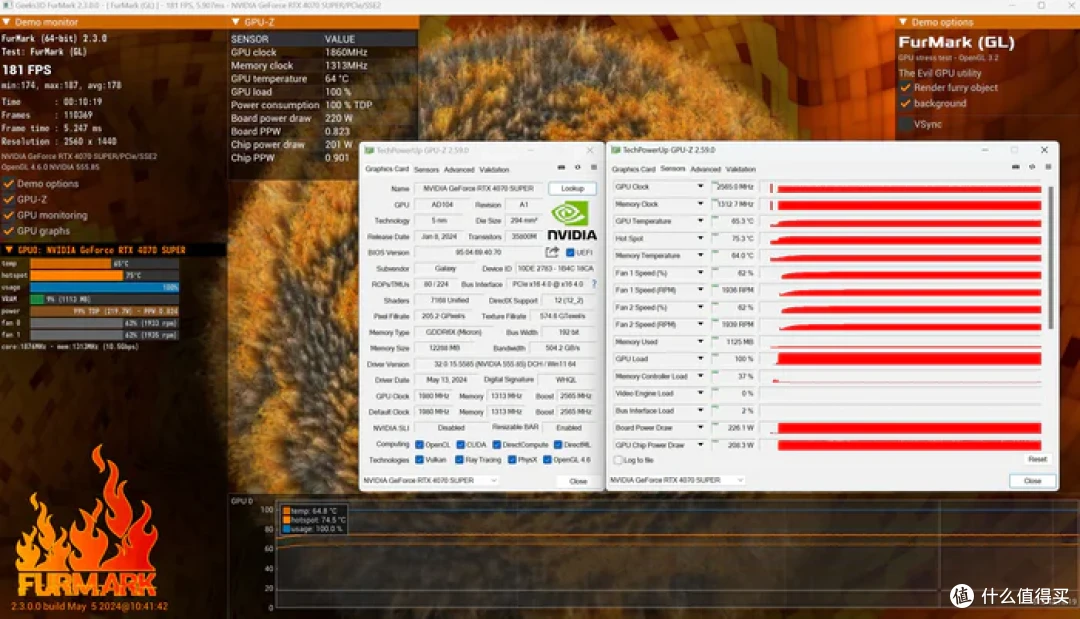This screenshot has height=619, width=1080.
Task: Switch to Sensors tab in left GPU-Z window
Action: (x=426, y=169)
